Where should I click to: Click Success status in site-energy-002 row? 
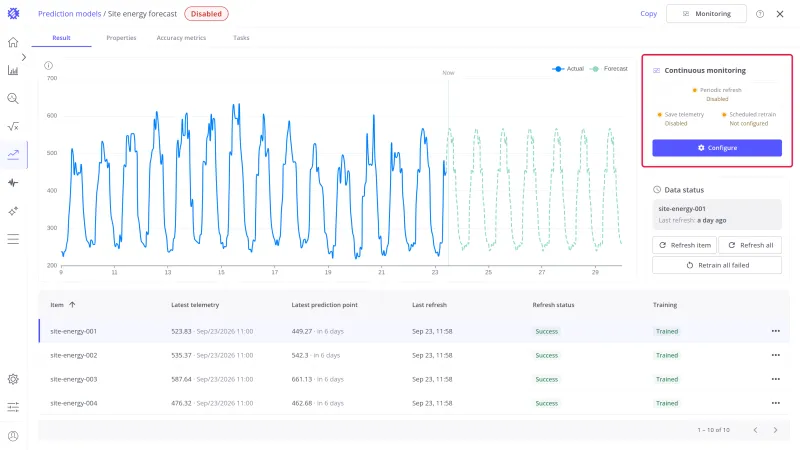(546, 355)
